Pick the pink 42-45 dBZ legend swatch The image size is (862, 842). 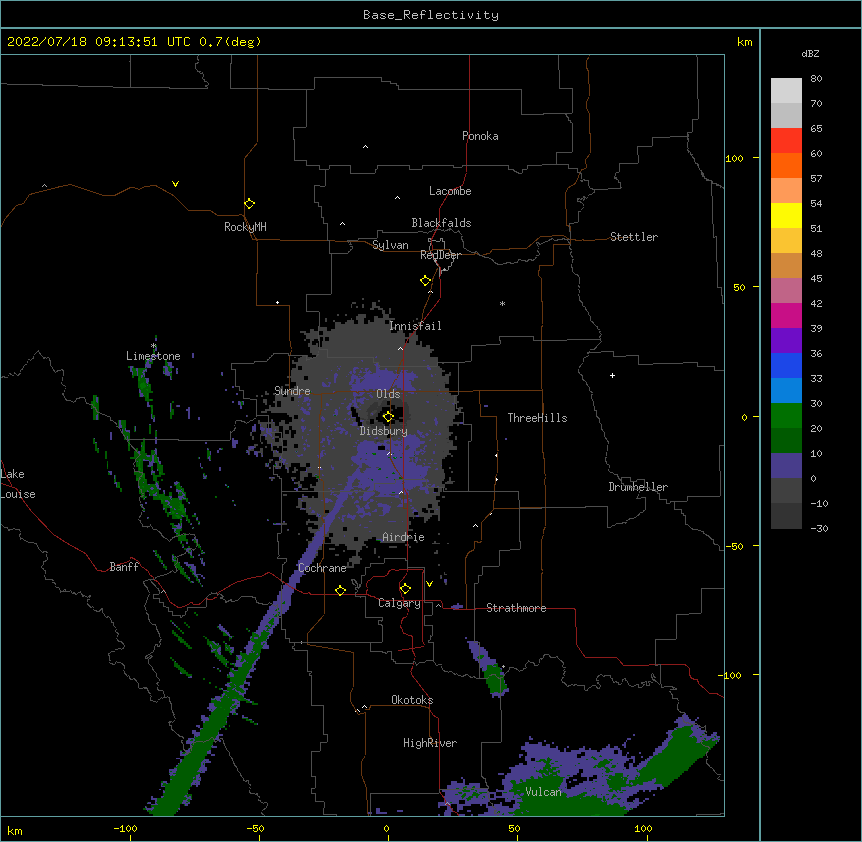coord(786,290)
